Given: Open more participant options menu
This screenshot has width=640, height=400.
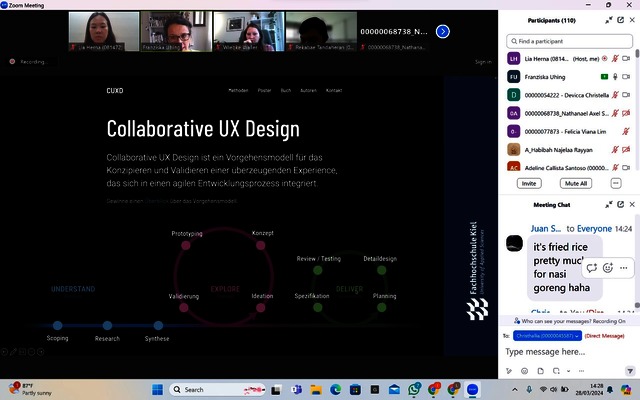Looking at the screenshot, I should pos(616,184).
